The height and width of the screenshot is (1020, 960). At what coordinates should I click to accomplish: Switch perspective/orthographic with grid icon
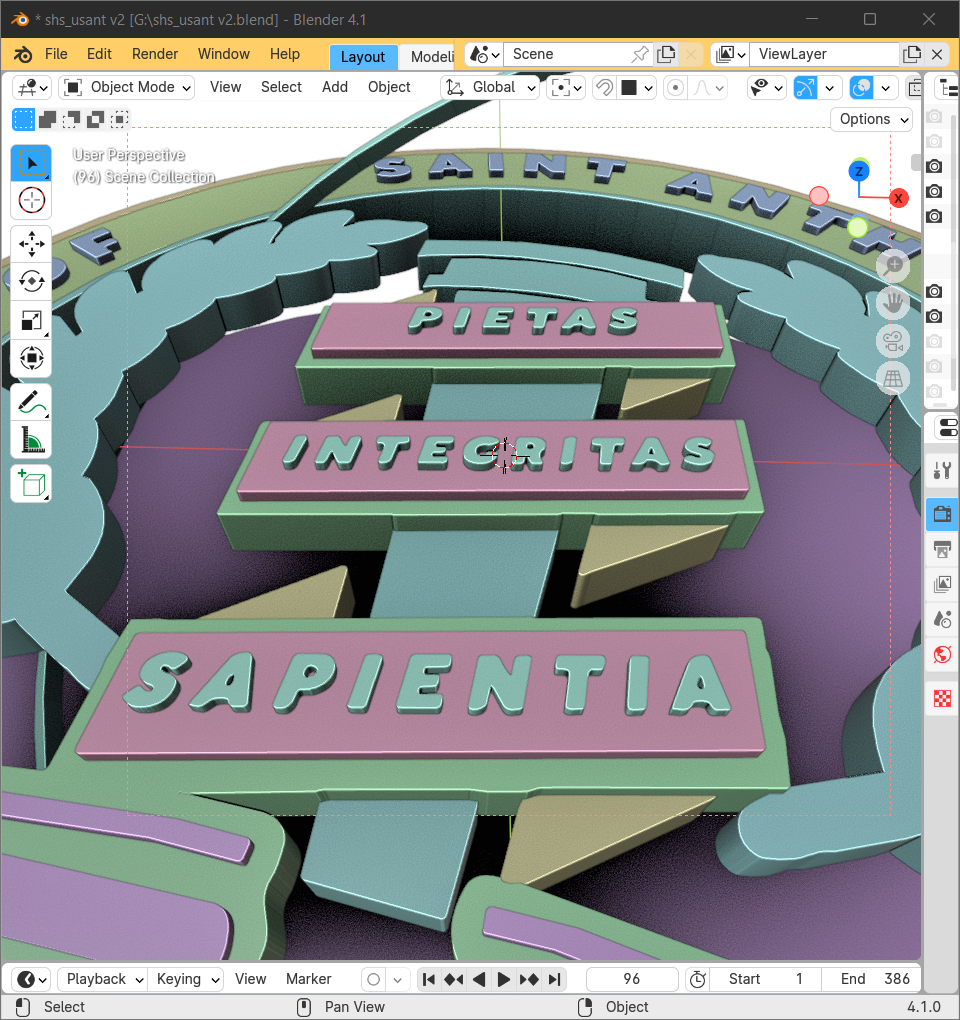893,379
